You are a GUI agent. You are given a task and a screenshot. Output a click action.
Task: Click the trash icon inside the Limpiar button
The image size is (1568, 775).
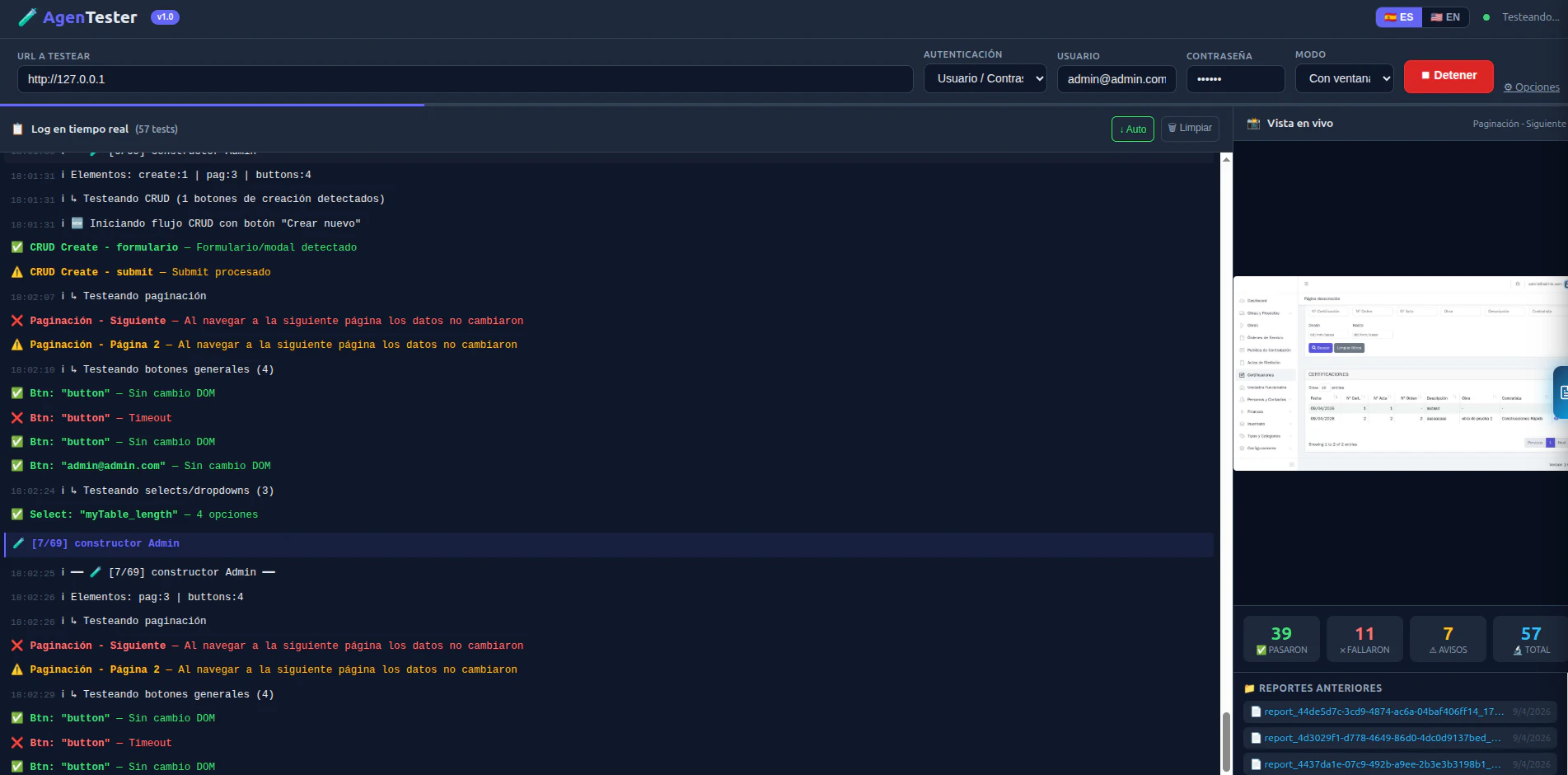point(1172,129)
